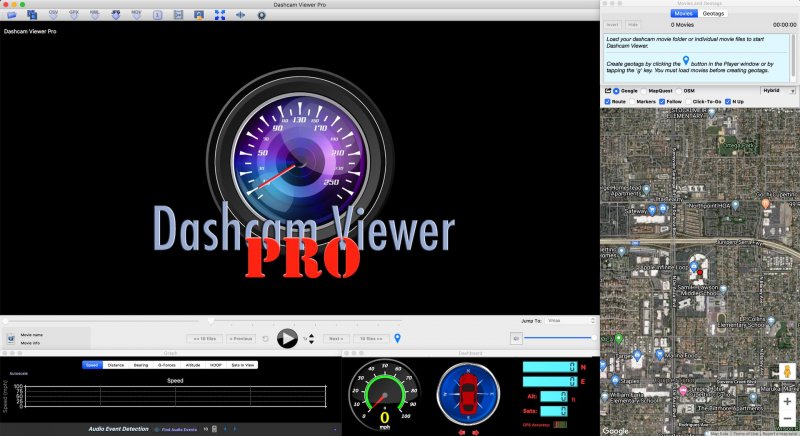This screenshot has width=800, height=436.
Task: Go to previous audio event blue arrow
Action: pyautogui.click(x=225, y=429)
